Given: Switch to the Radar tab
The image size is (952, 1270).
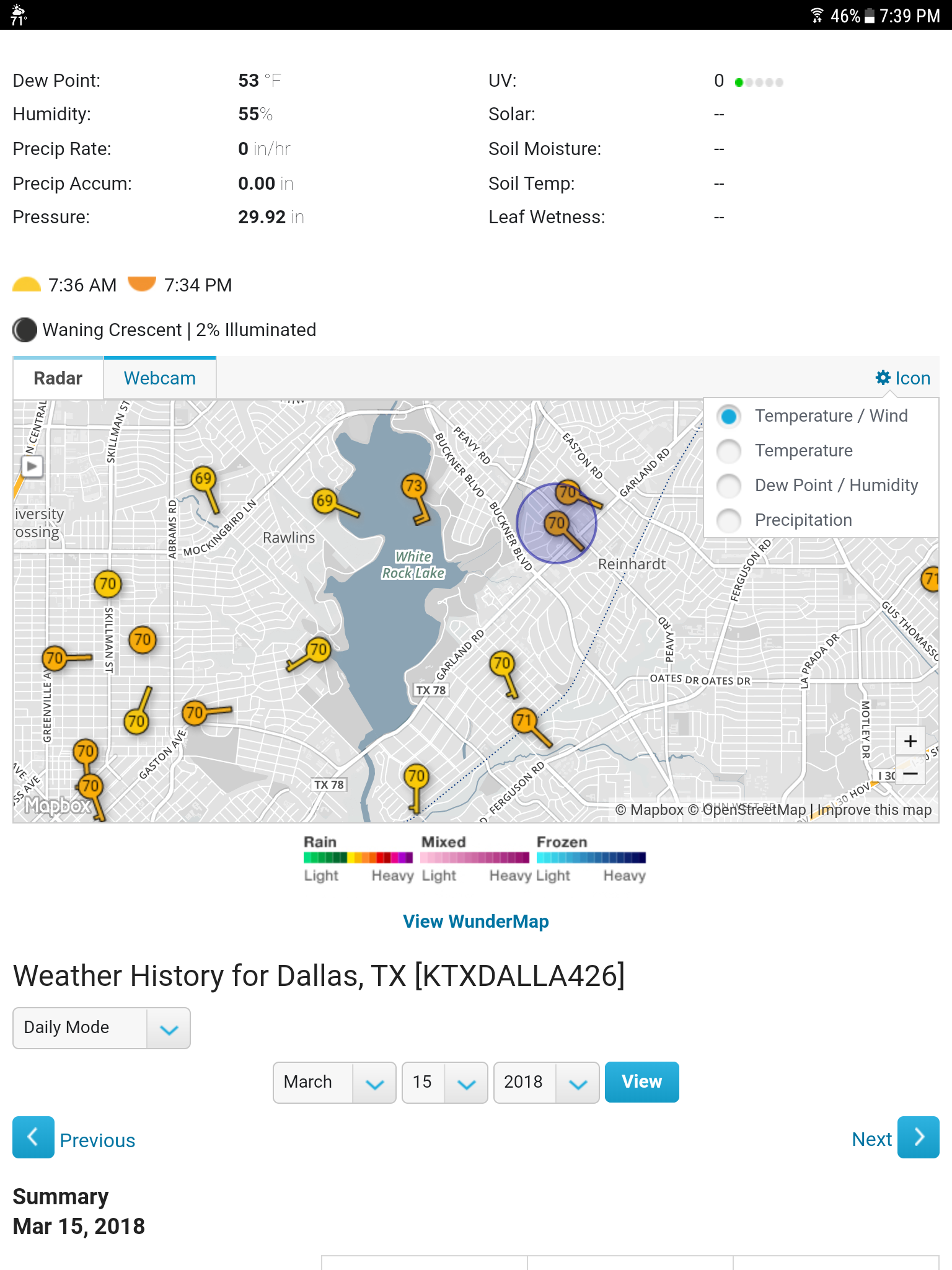Looking at the screenshot, I should [x=58, y=378].
